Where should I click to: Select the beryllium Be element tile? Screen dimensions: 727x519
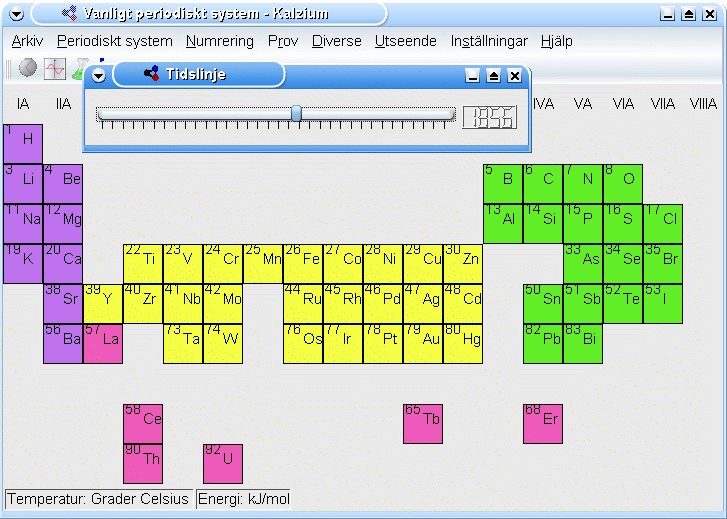coord(63,184)
